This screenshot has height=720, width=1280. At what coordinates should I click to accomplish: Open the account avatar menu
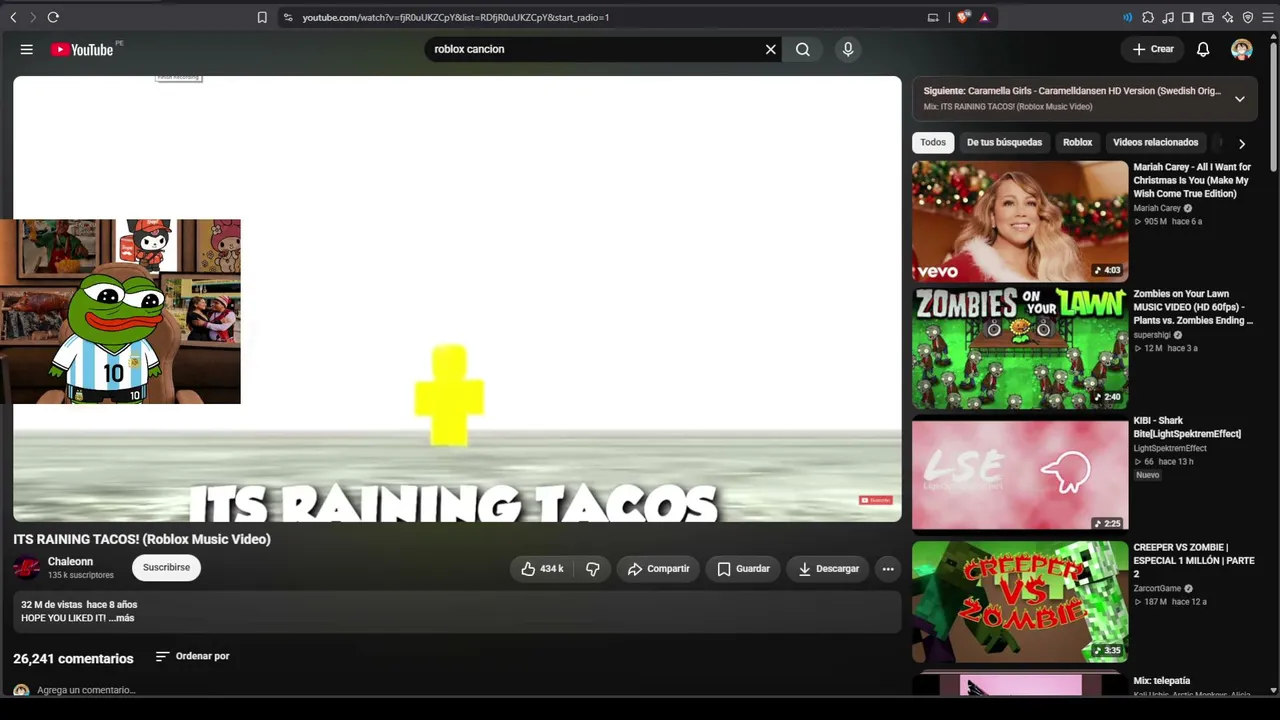pyautogui.click(x=1242, y=49)
